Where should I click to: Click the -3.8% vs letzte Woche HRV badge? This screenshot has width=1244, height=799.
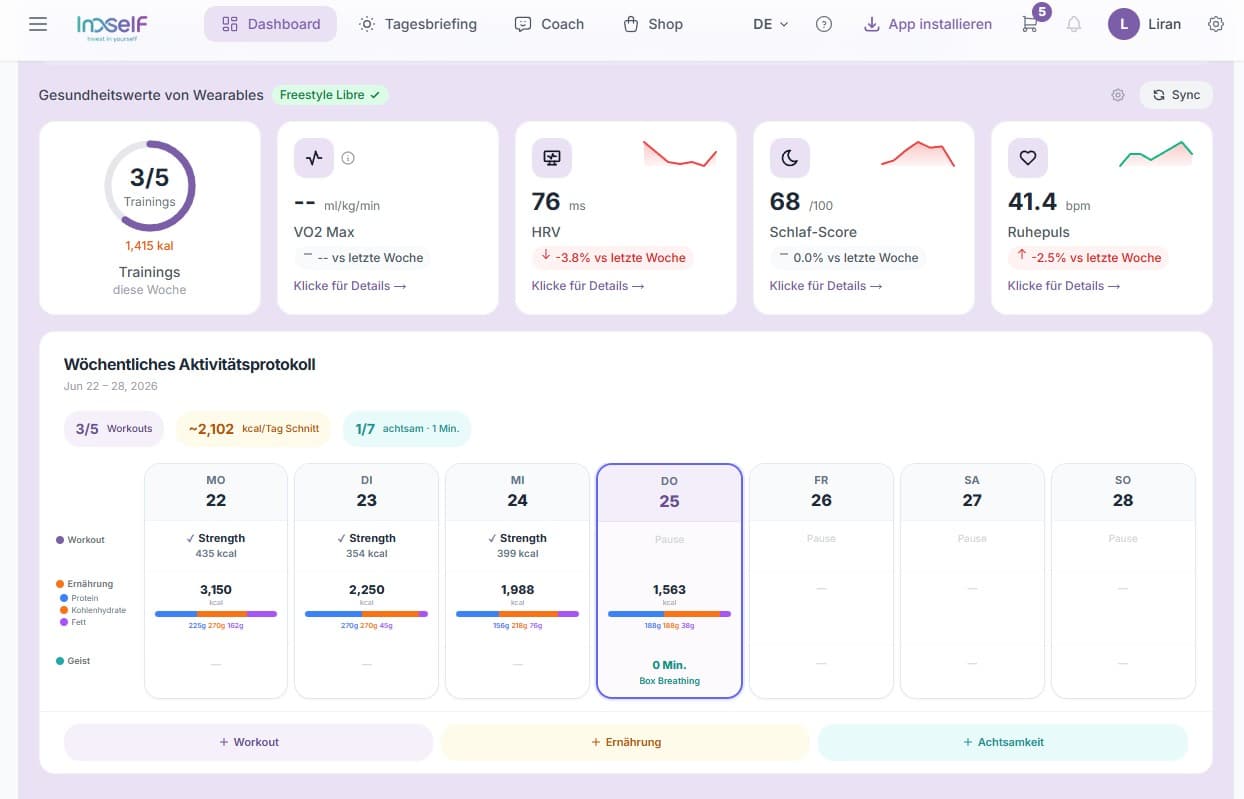(612, 257)
